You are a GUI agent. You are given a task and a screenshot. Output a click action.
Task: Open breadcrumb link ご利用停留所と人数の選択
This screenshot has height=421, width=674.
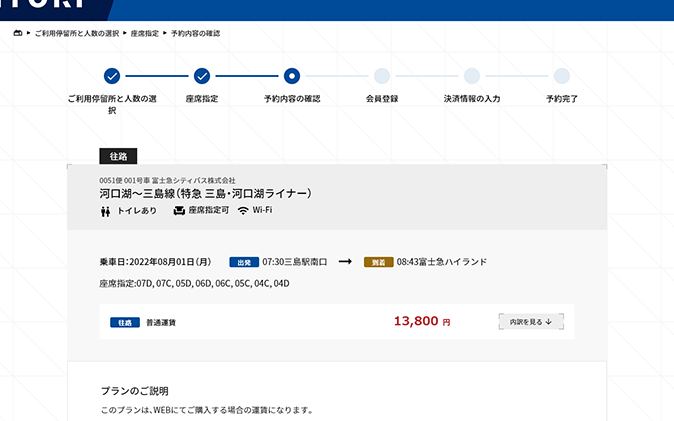(x=77, y=33)
